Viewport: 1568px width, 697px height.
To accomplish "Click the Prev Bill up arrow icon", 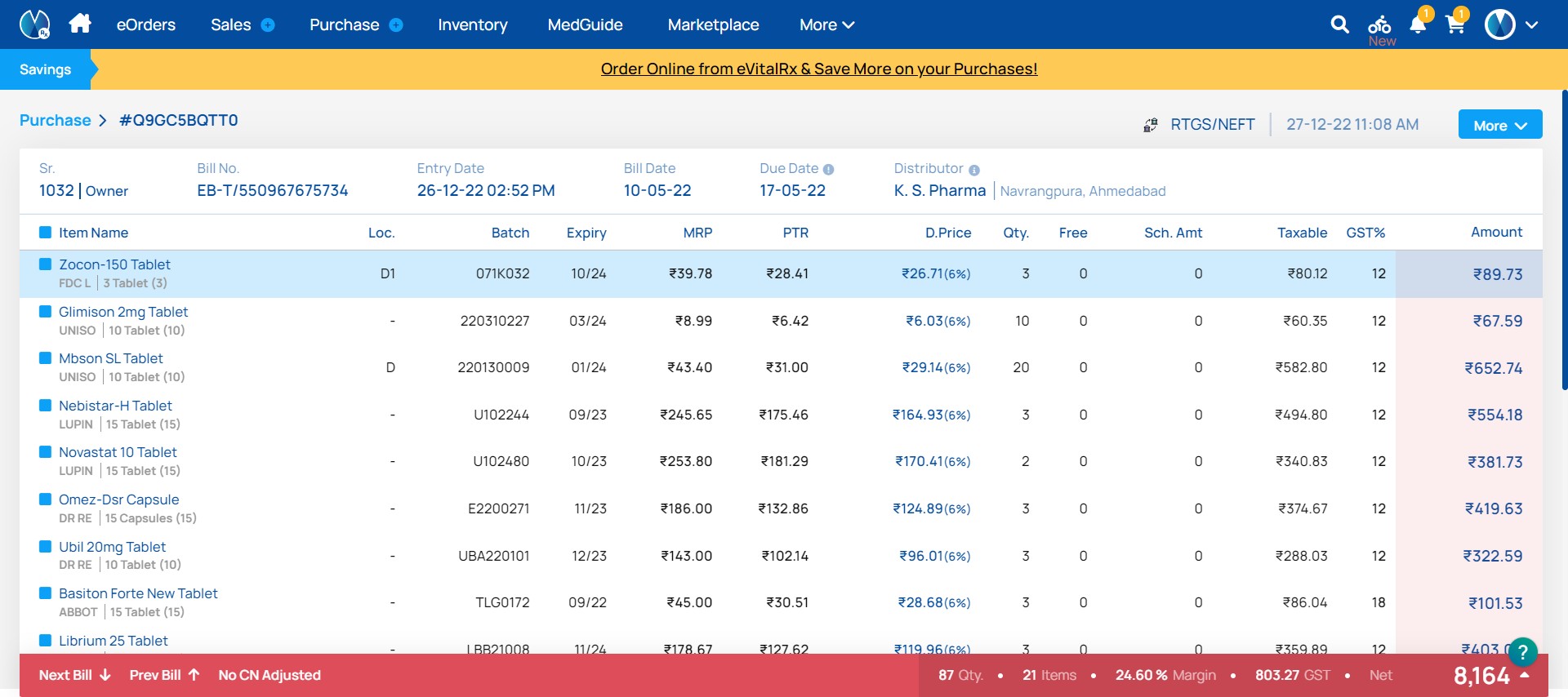I will pos(194,675).
